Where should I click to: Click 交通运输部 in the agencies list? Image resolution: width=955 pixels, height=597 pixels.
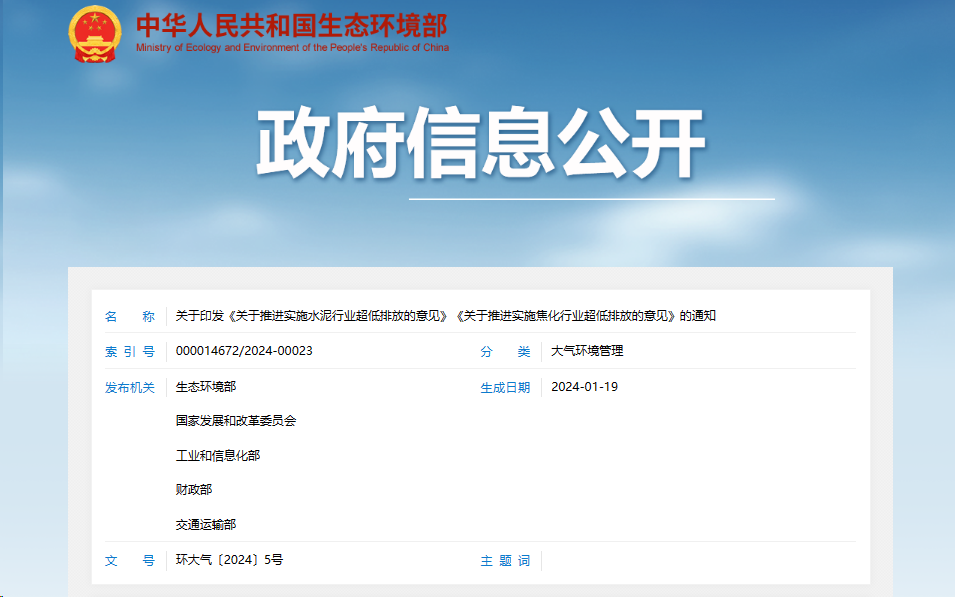pyautogui.click(x=206, y=525)
